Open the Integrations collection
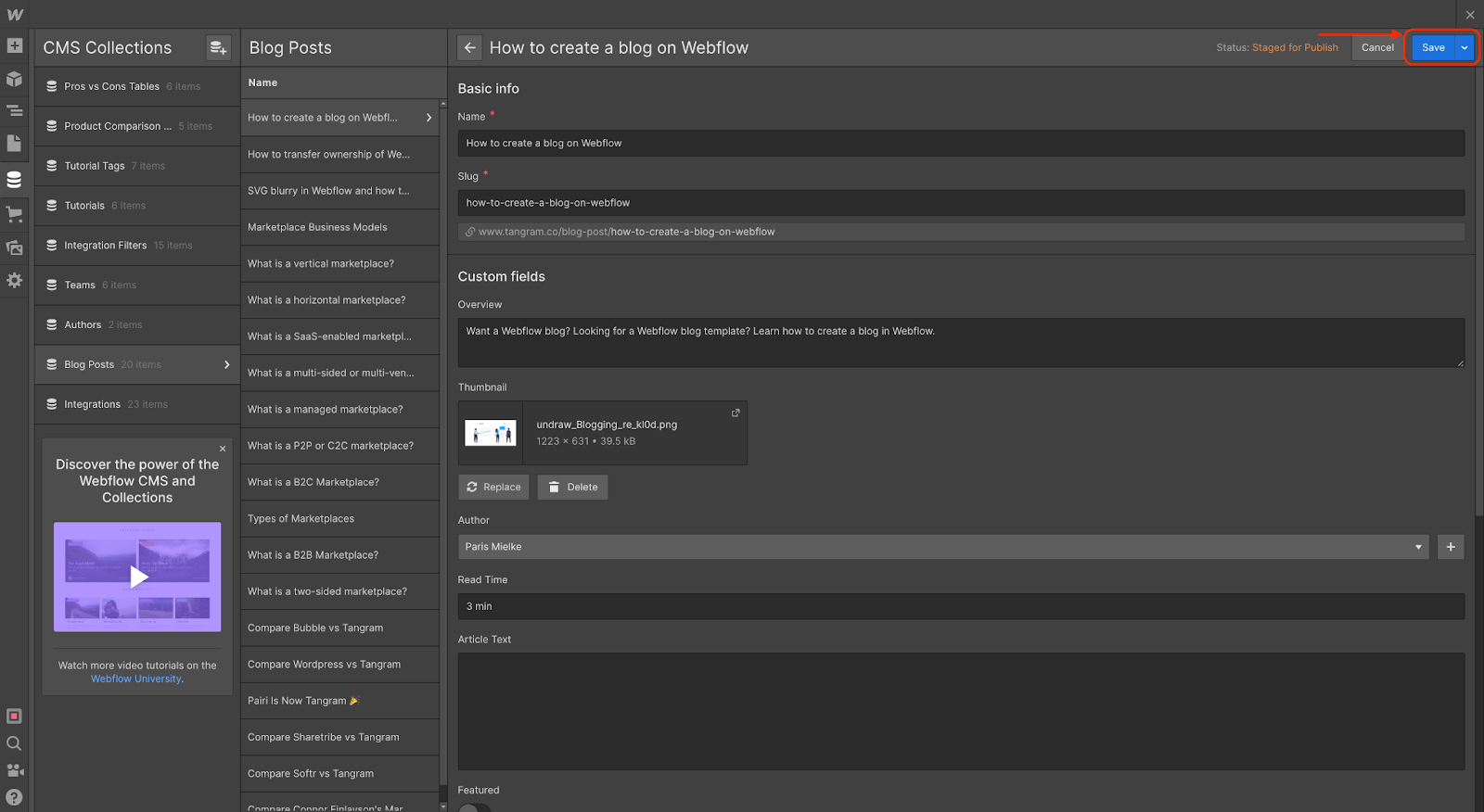 (x=137, y=405)
